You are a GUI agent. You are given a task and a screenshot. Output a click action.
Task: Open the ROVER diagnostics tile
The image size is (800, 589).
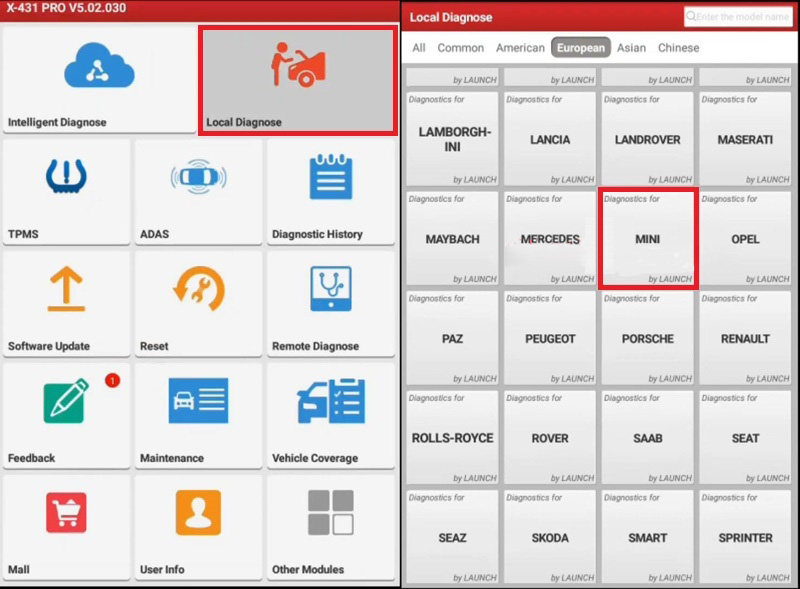[x=550, y=437]
